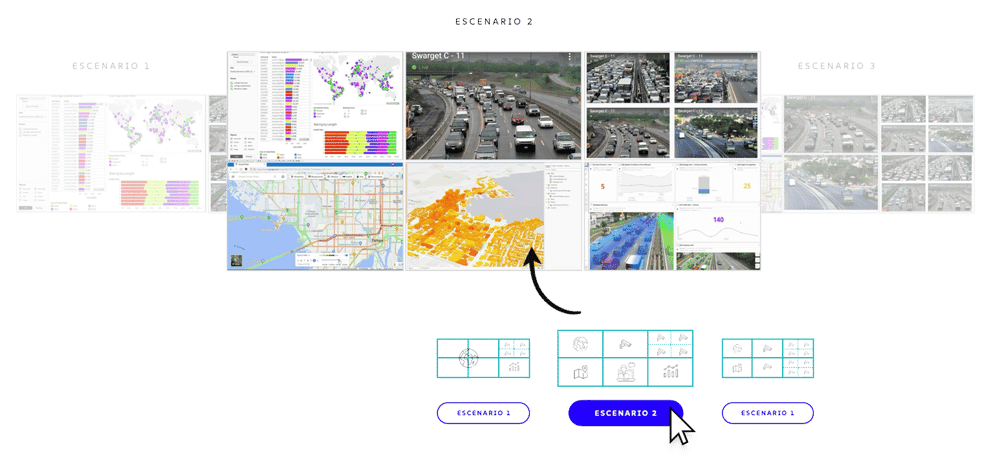Click the blue-gray bar gauge in the dashboard
Image resolution: width=991 pixels, height=476 pixels.
click(x=705, y=185)
